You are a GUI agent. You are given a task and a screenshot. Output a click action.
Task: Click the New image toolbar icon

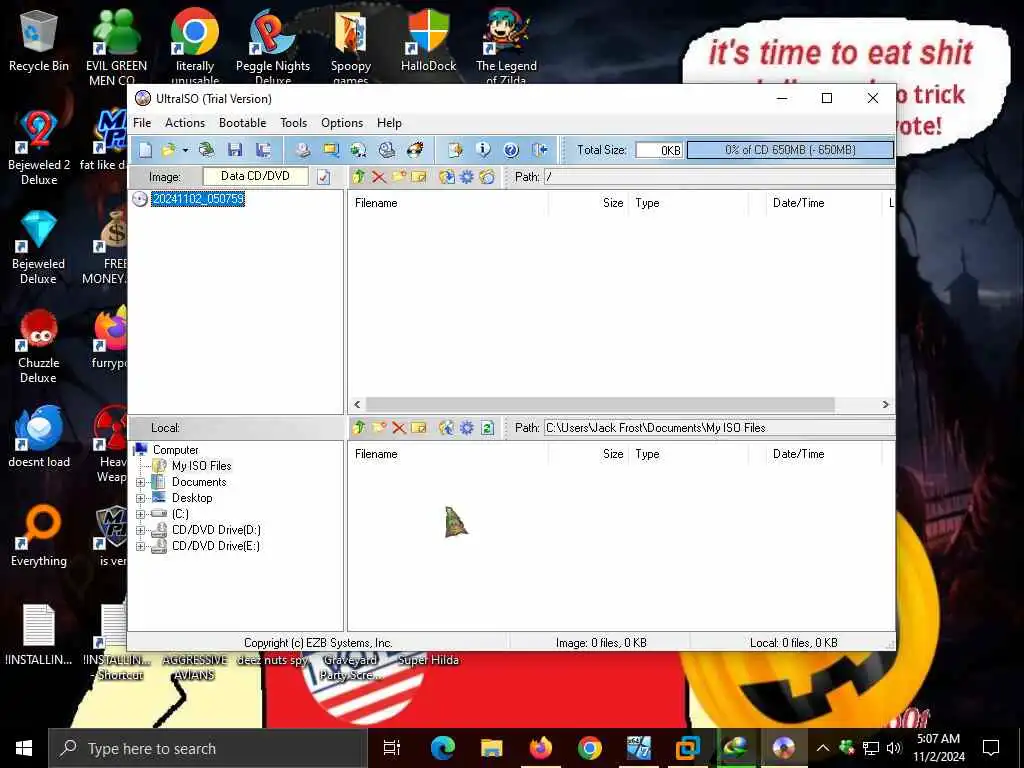pos(145,150)
